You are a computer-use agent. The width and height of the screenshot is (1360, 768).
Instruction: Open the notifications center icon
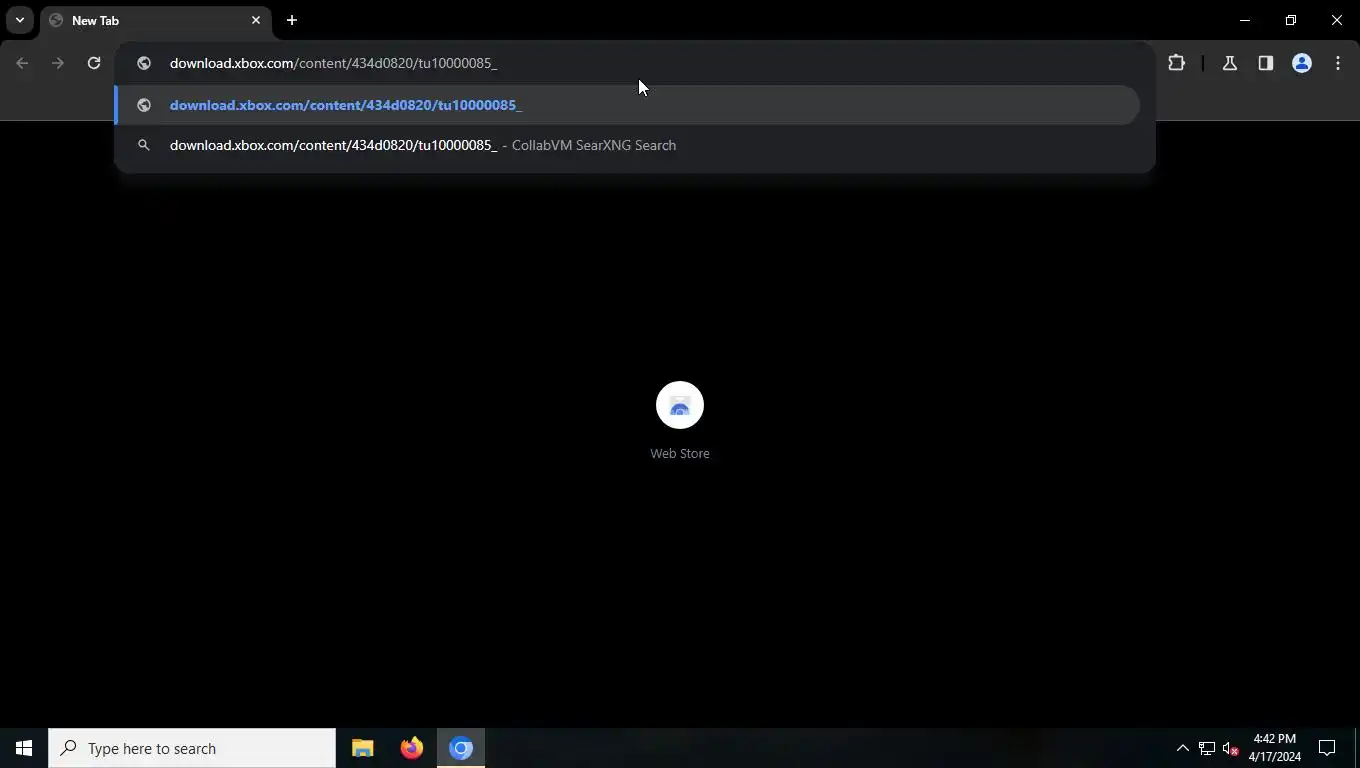click(1327, 748)
